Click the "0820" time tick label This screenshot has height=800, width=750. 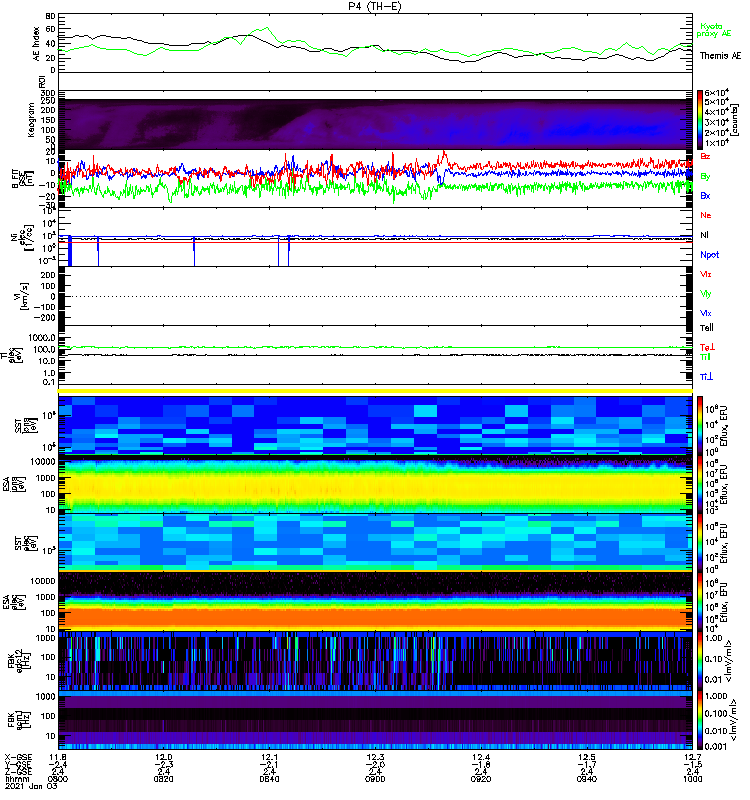tap(164, 779)
